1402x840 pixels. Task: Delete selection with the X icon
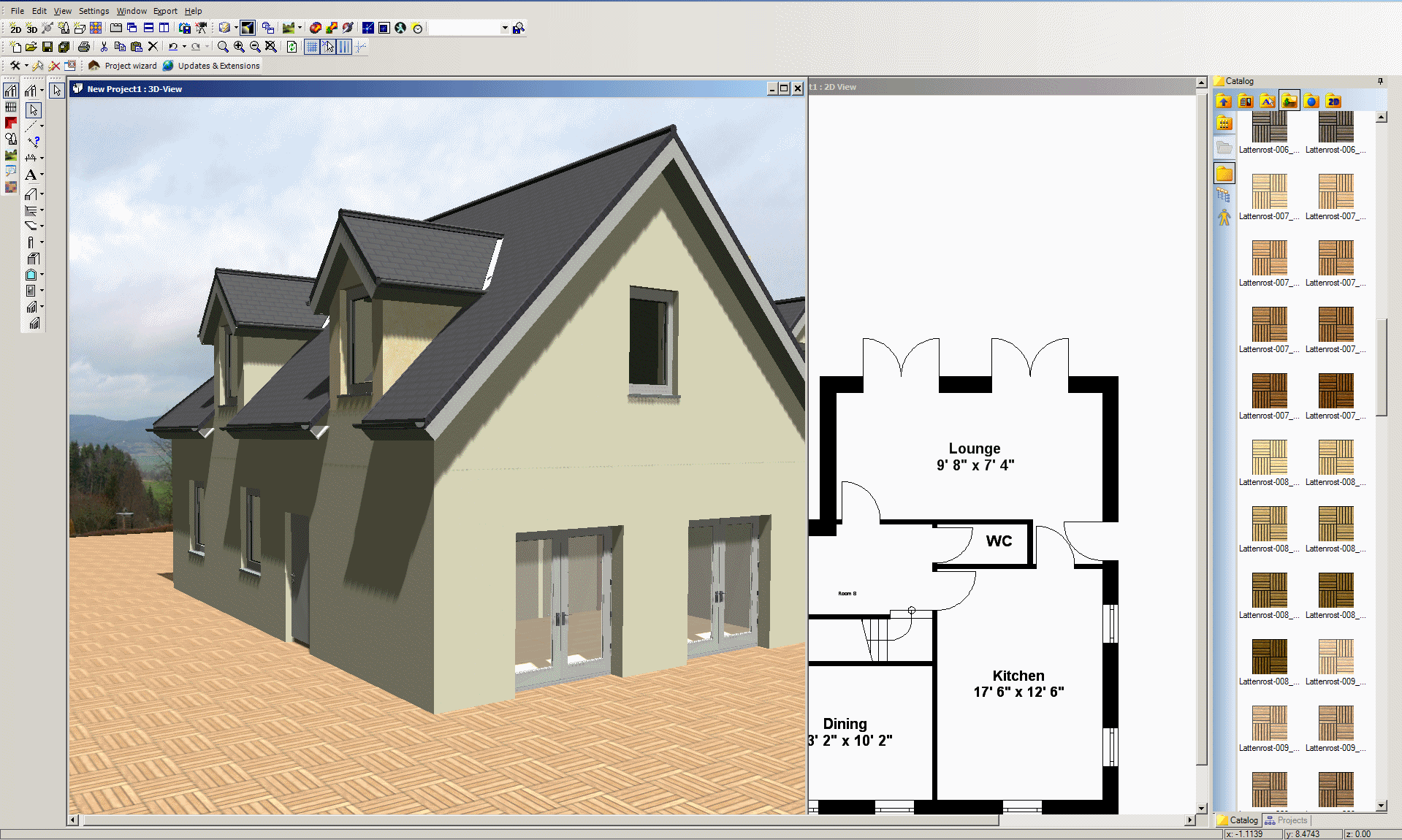tap(153, 47)
